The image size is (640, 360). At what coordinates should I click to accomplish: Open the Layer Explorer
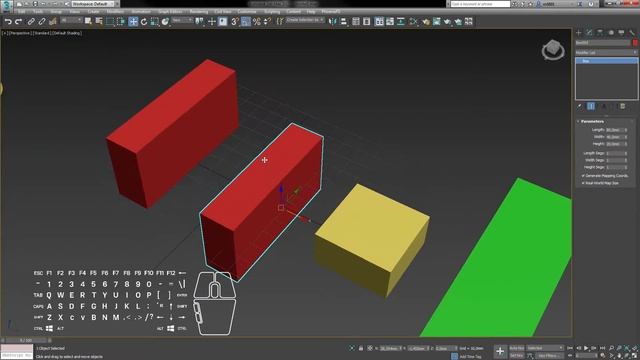pyautogui.click(x=367, y=22)
